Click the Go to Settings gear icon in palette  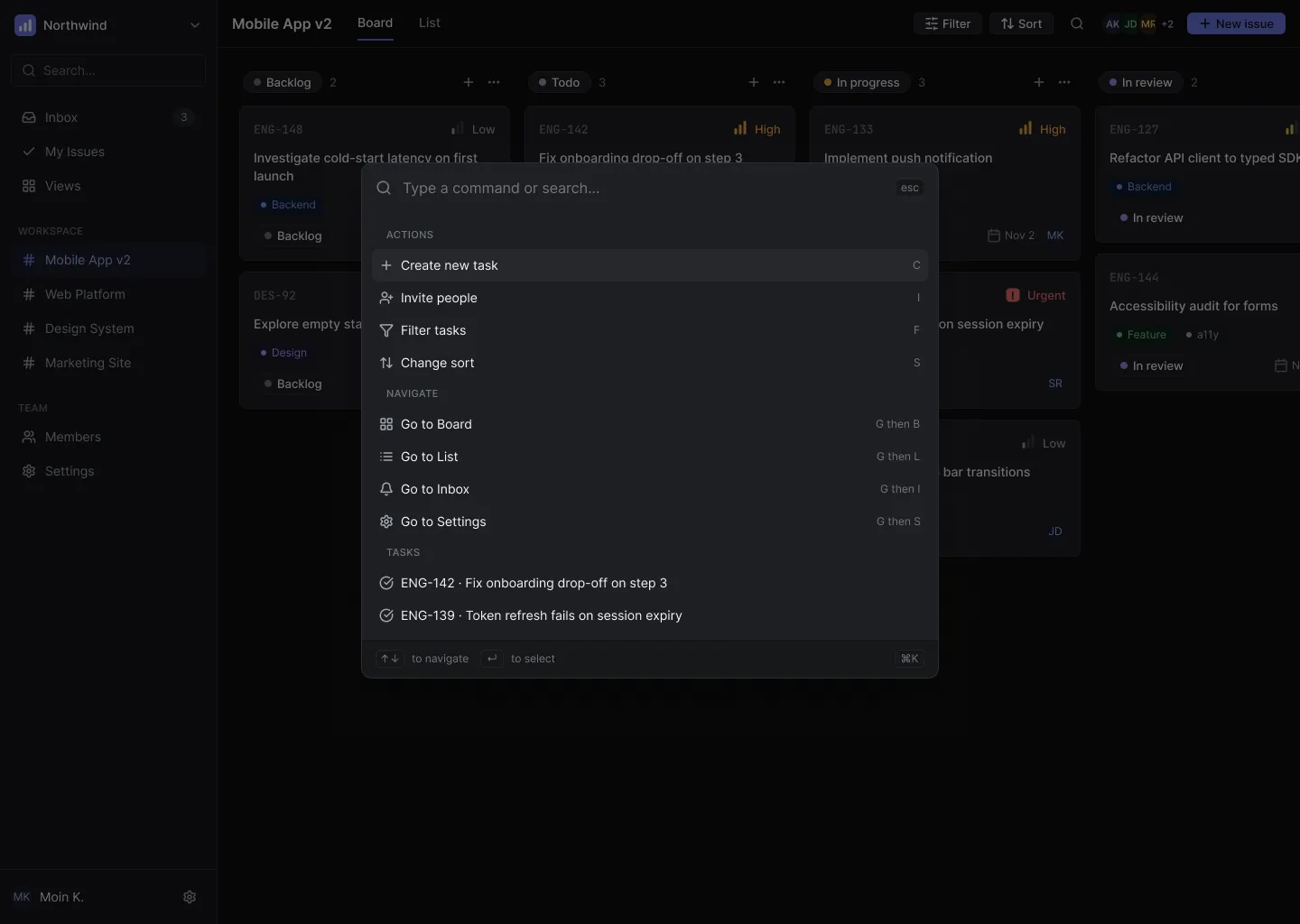coord(386,522)
